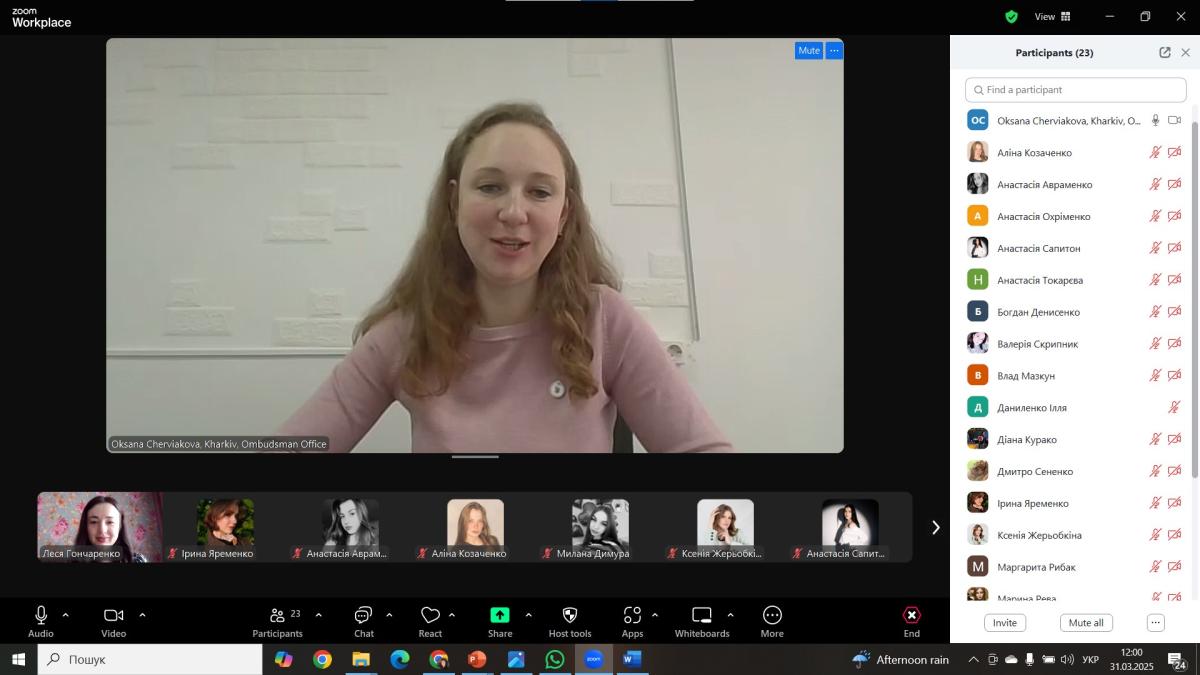Click the Audio microphone icon

(41, 615)
